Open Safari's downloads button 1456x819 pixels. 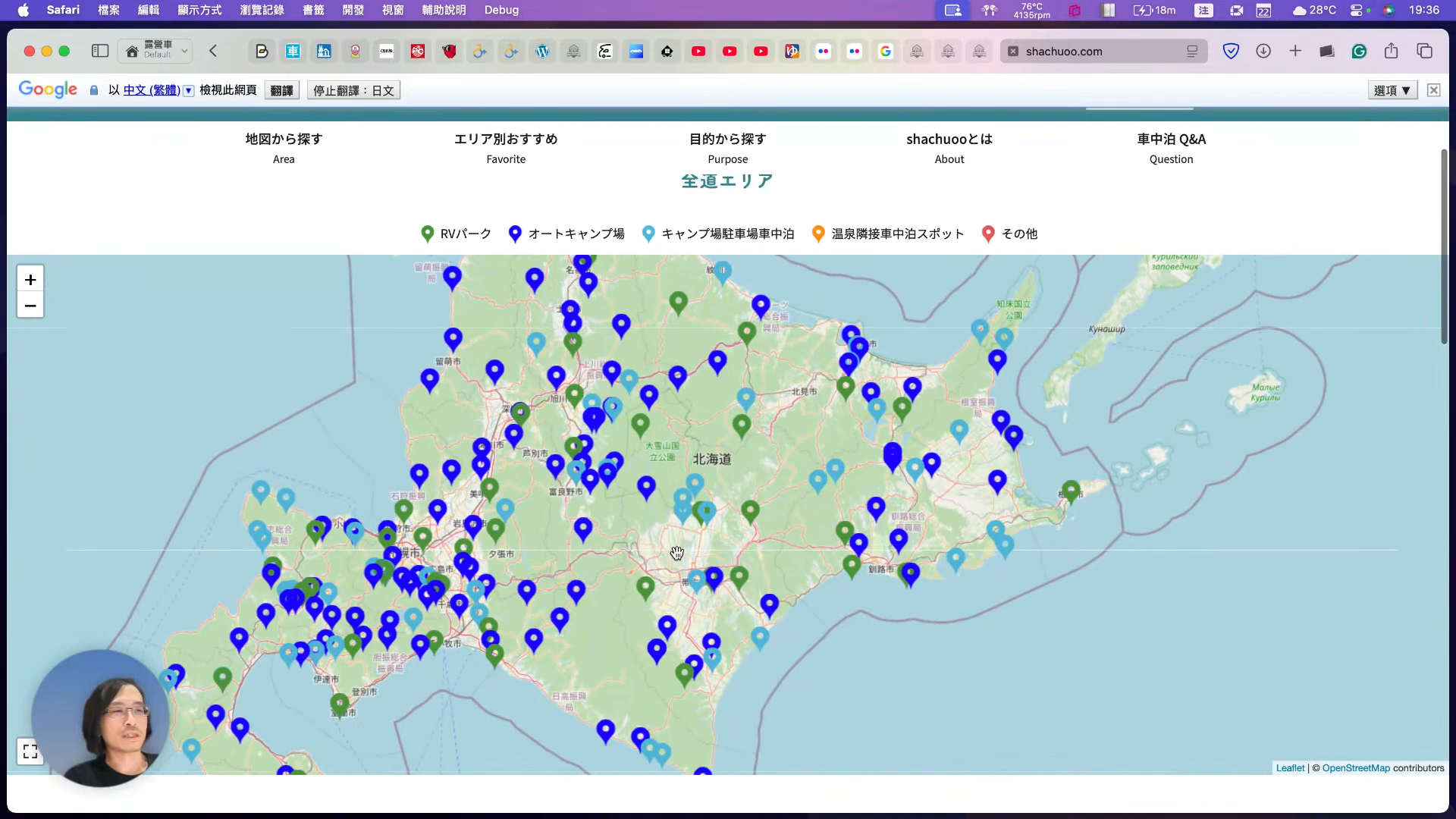tap(1263, 51)
